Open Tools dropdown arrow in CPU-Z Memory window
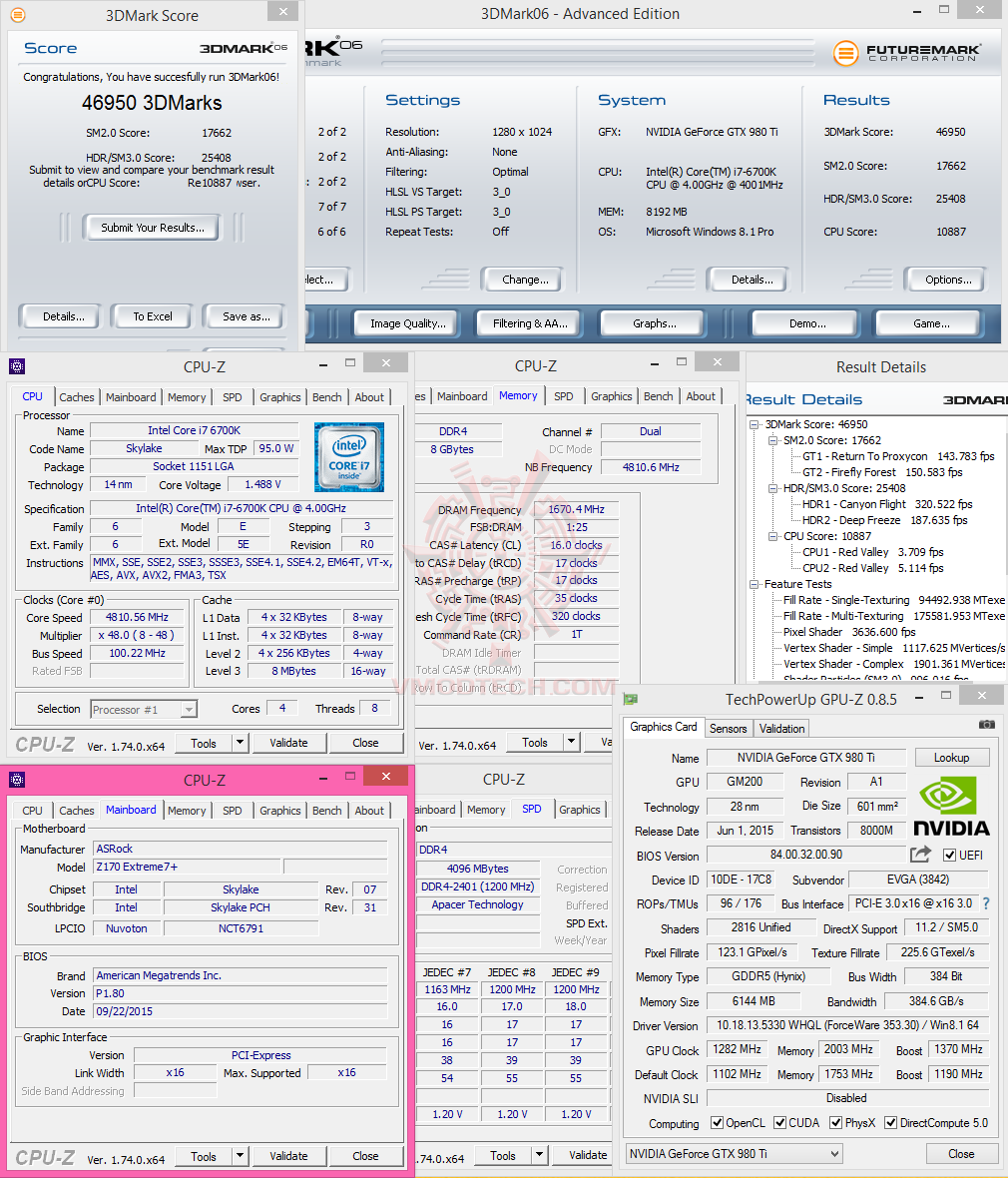The height and width of the screenshot is (1178, 1008). tap(572, 743)
